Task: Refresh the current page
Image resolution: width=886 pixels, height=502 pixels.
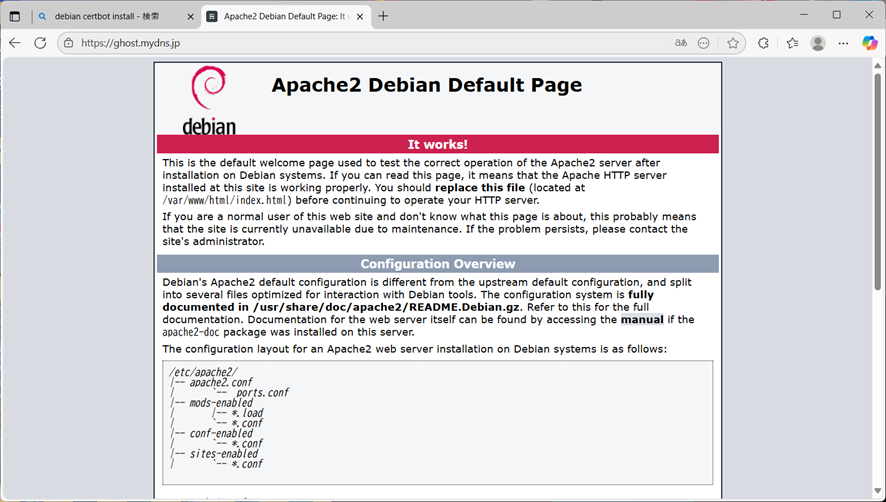Action: pos(40,43)
